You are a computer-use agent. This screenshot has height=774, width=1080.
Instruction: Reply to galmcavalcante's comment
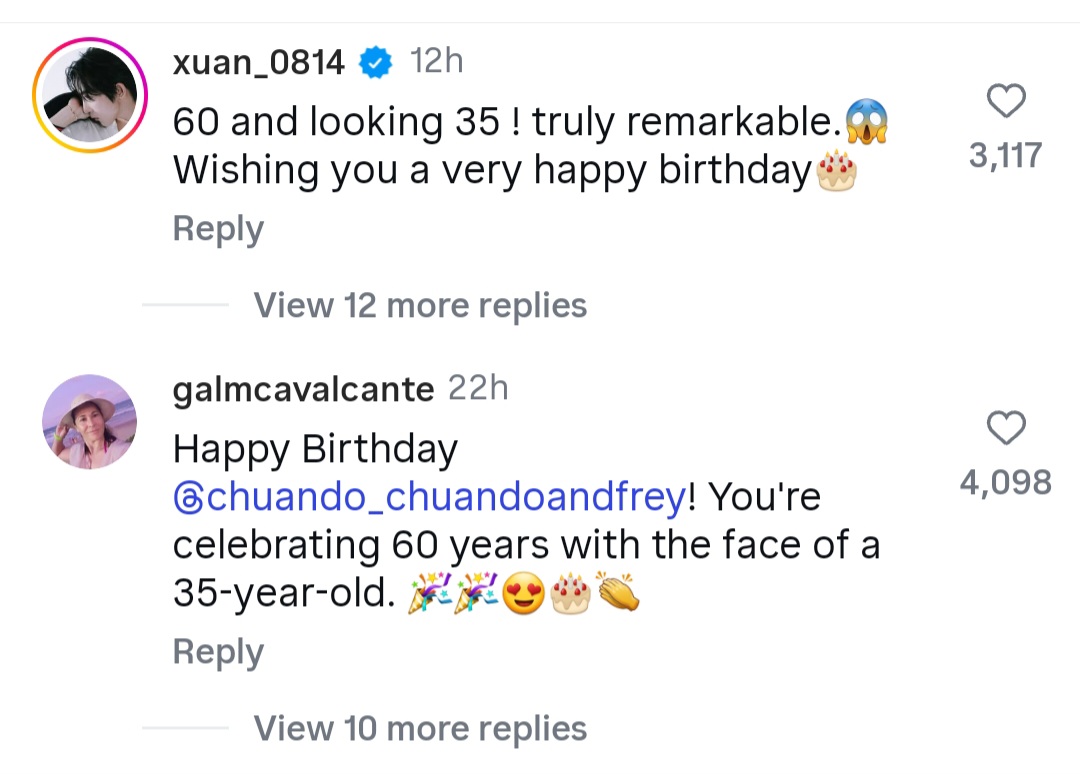(218, 651)
